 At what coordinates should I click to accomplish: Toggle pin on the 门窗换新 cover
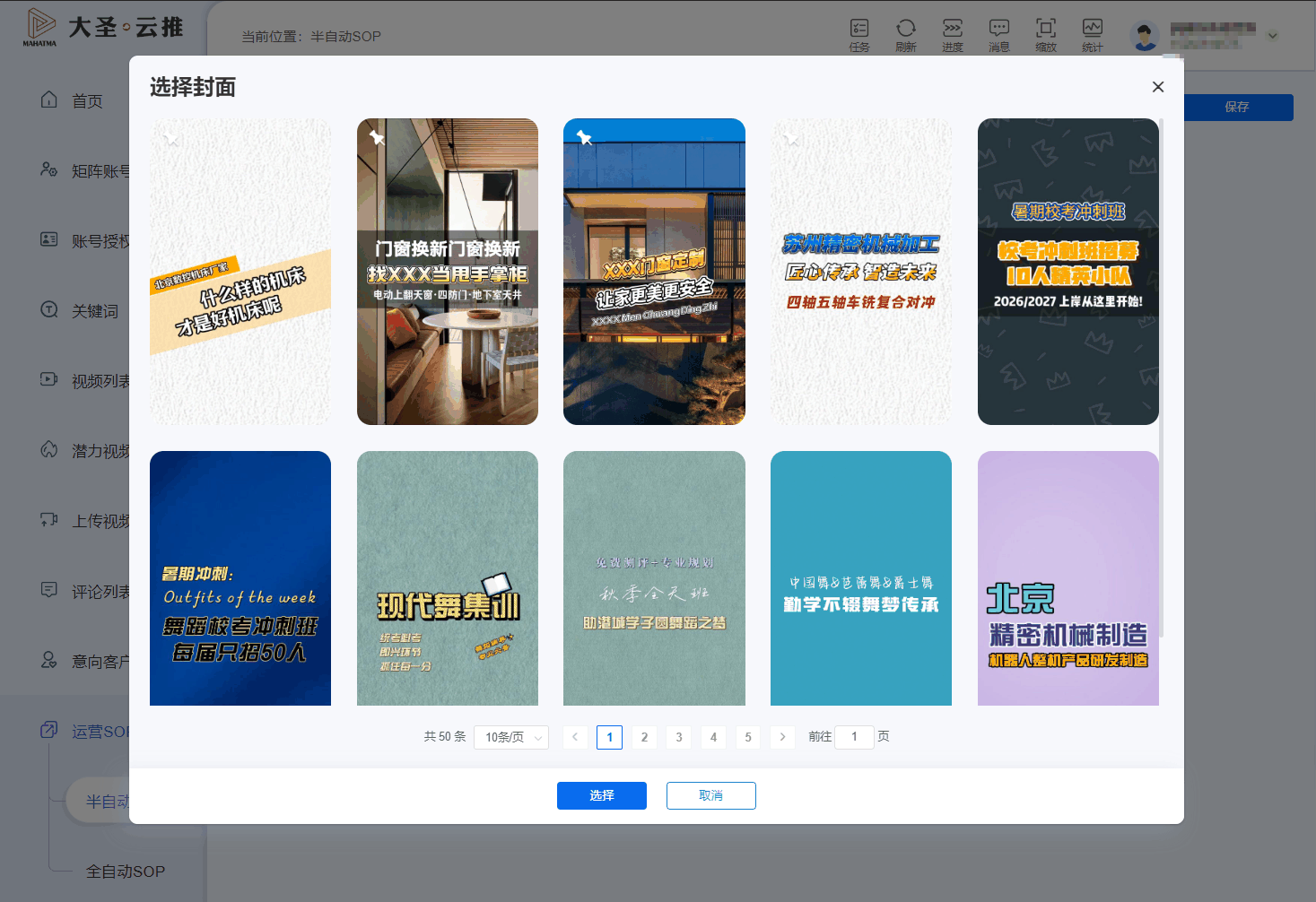point(377,137)
